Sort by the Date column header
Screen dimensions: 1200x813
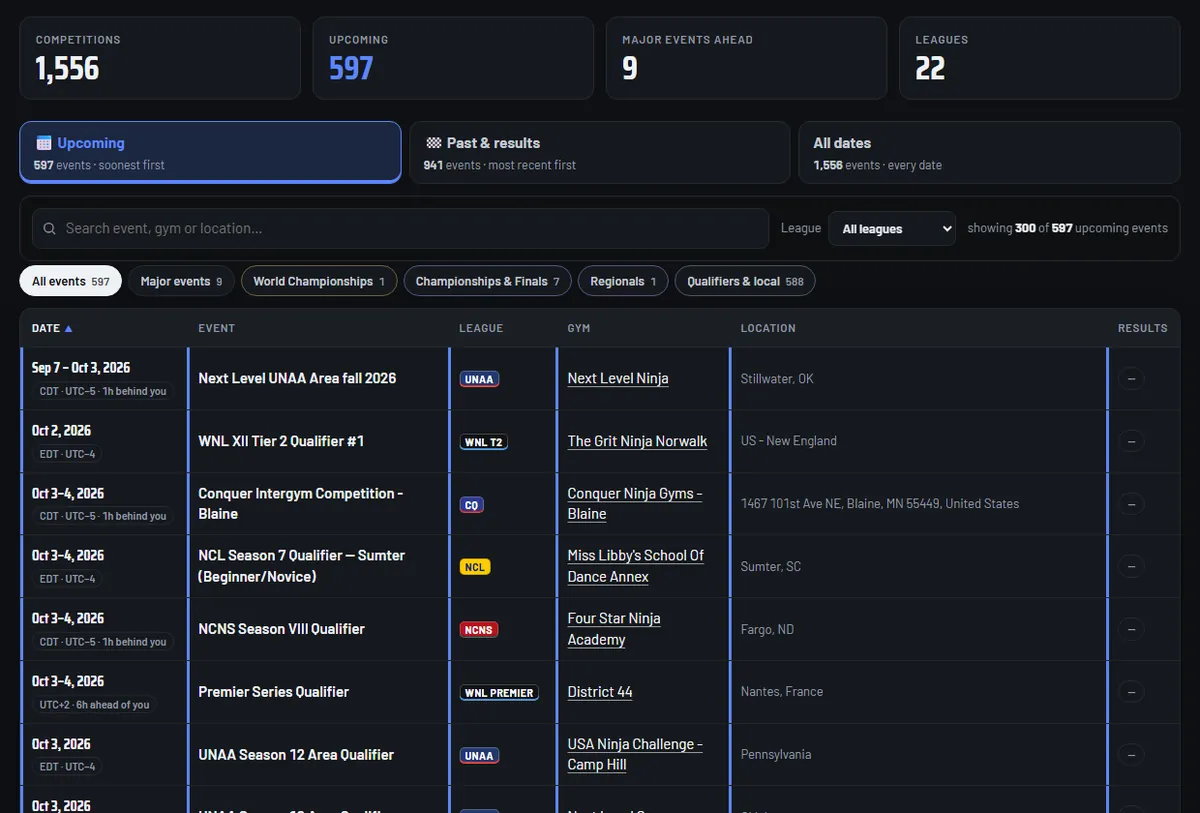point(52,328)
